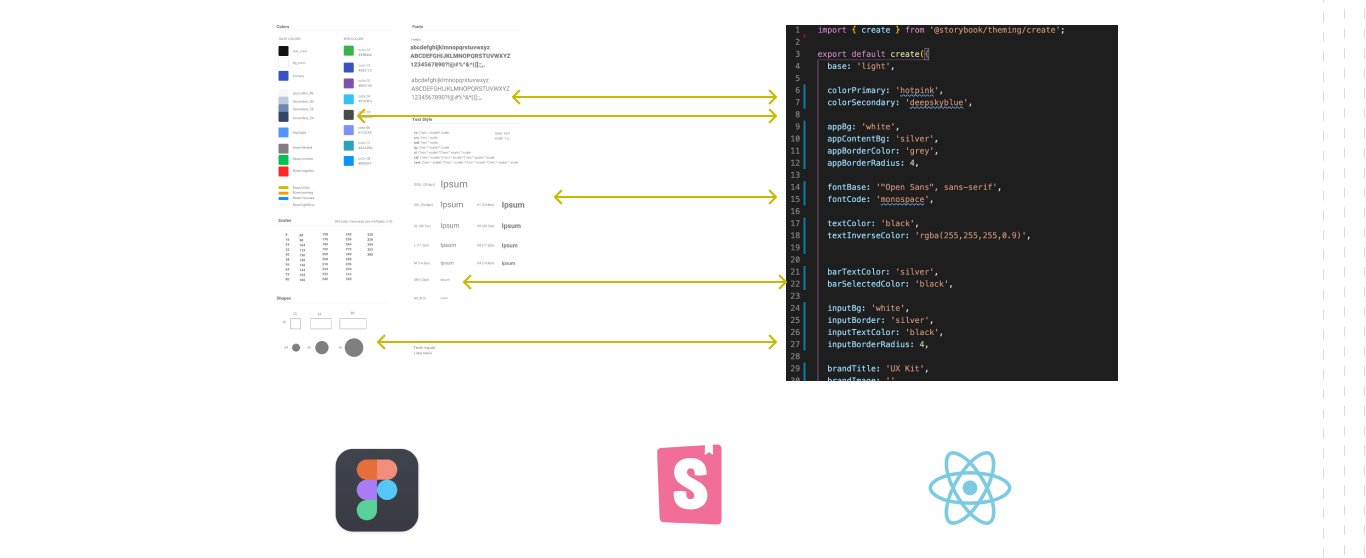Screen dimensions: 1366x558
Task: Pick the cyan color 04 swatch
Action: point(348,99)
